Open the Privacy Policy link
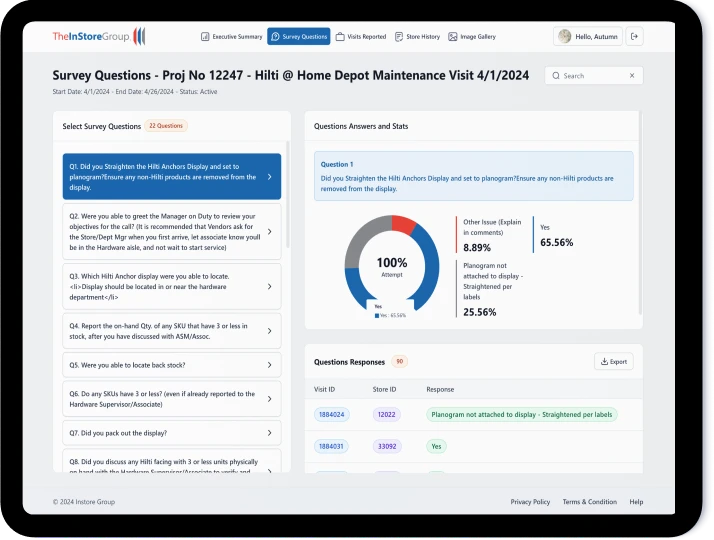This screenshot has width=714, height=540. pyautogui.click(x=530, y=502)
